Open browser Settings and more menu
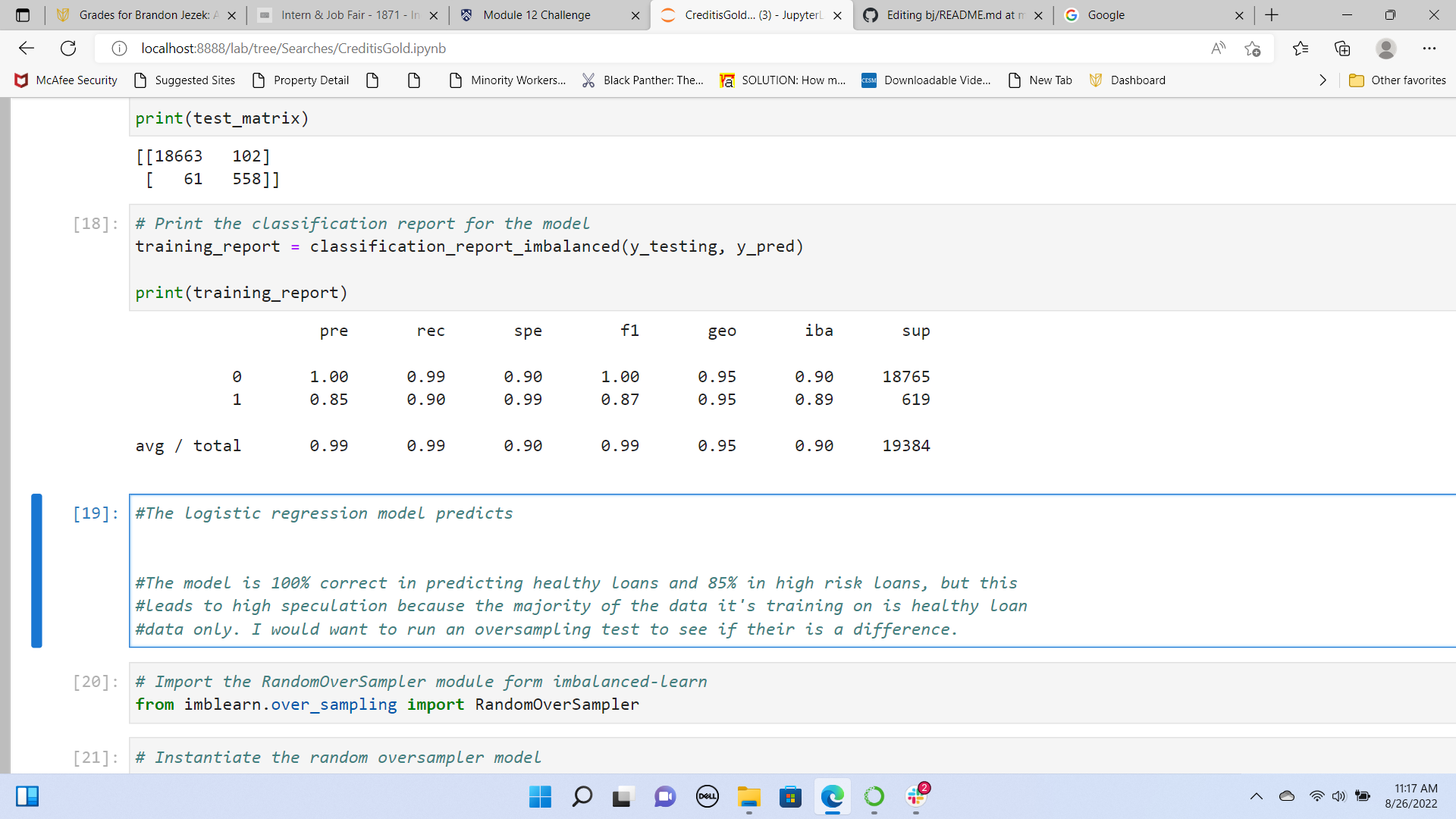The width and height of the screenshot is (1456, 819). [1429, 49]
